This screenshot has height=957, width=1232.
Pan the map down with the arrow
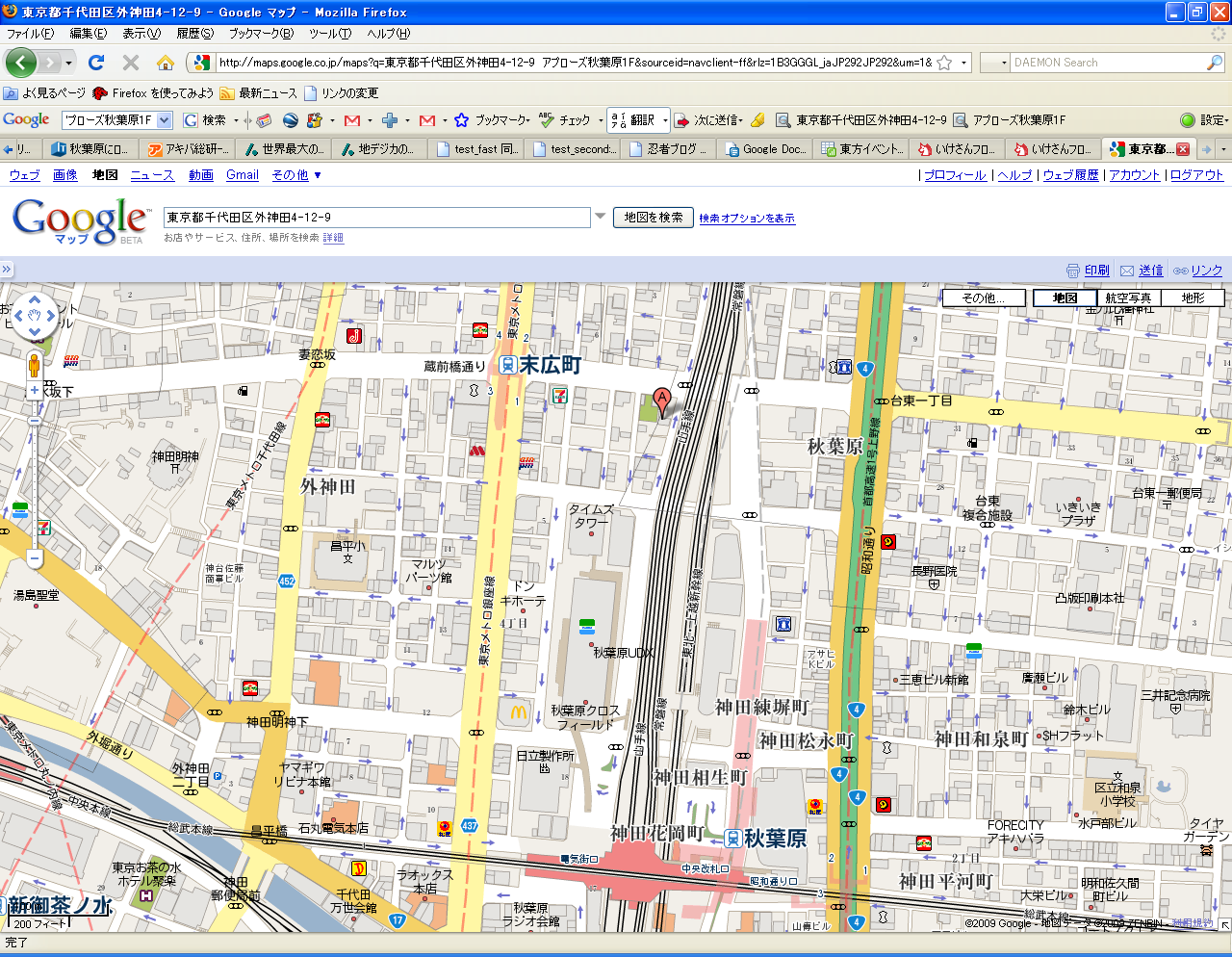pos(35,332)
